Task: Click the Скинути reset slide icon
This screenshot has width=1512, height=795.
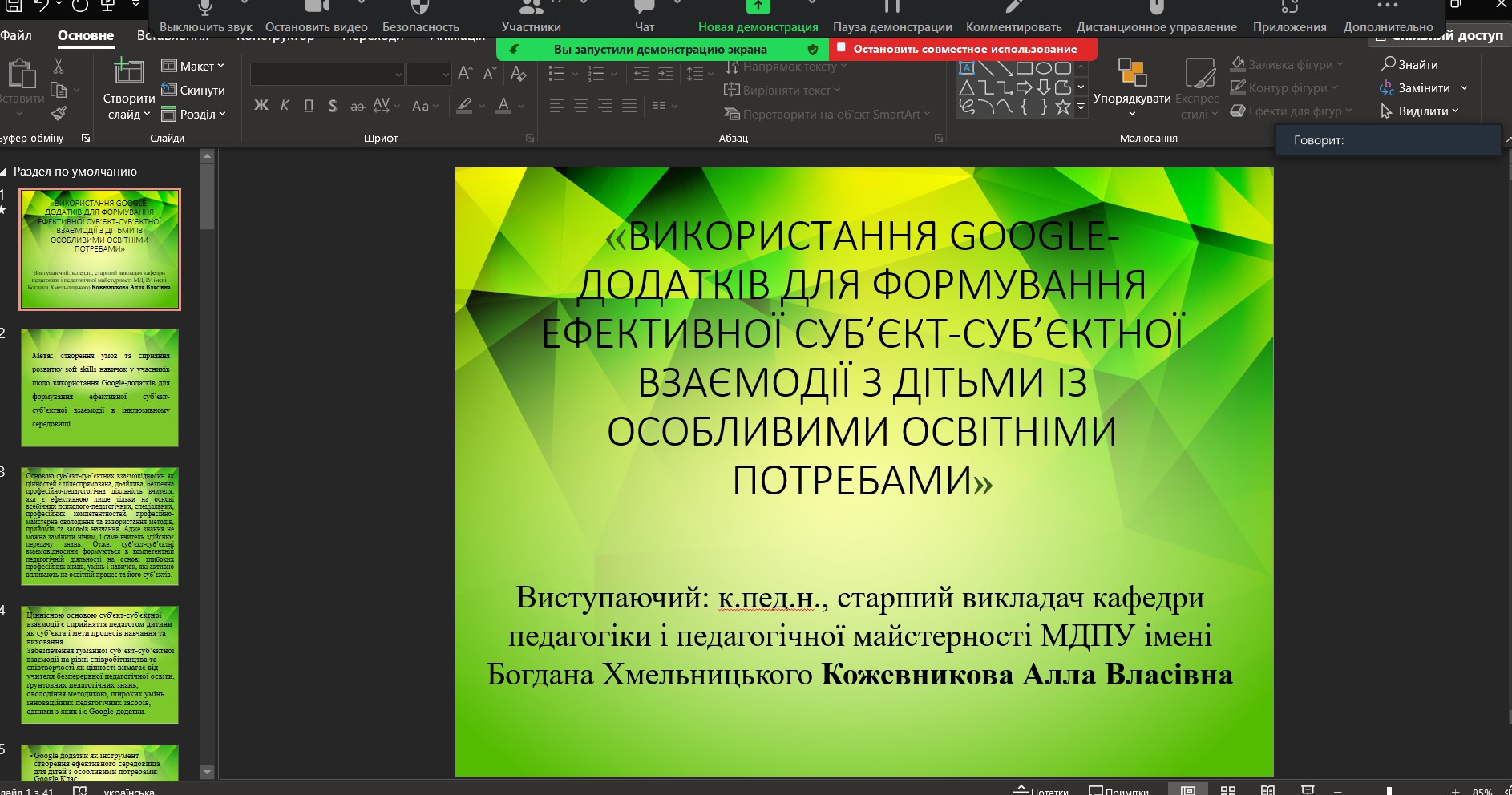Action: click(193, 91)
